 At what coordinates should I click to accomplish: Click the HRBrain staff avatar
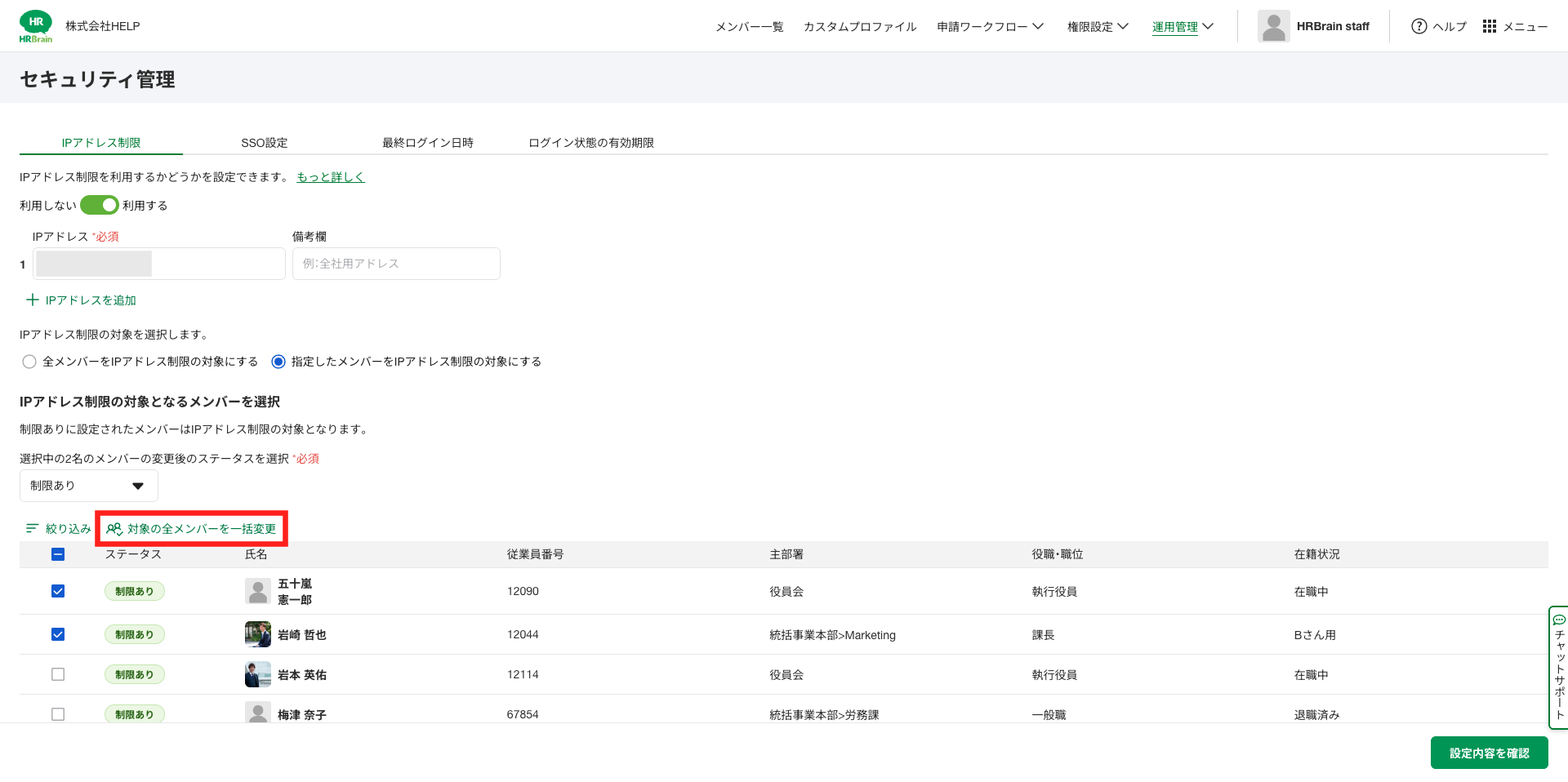coord(1273,26)
